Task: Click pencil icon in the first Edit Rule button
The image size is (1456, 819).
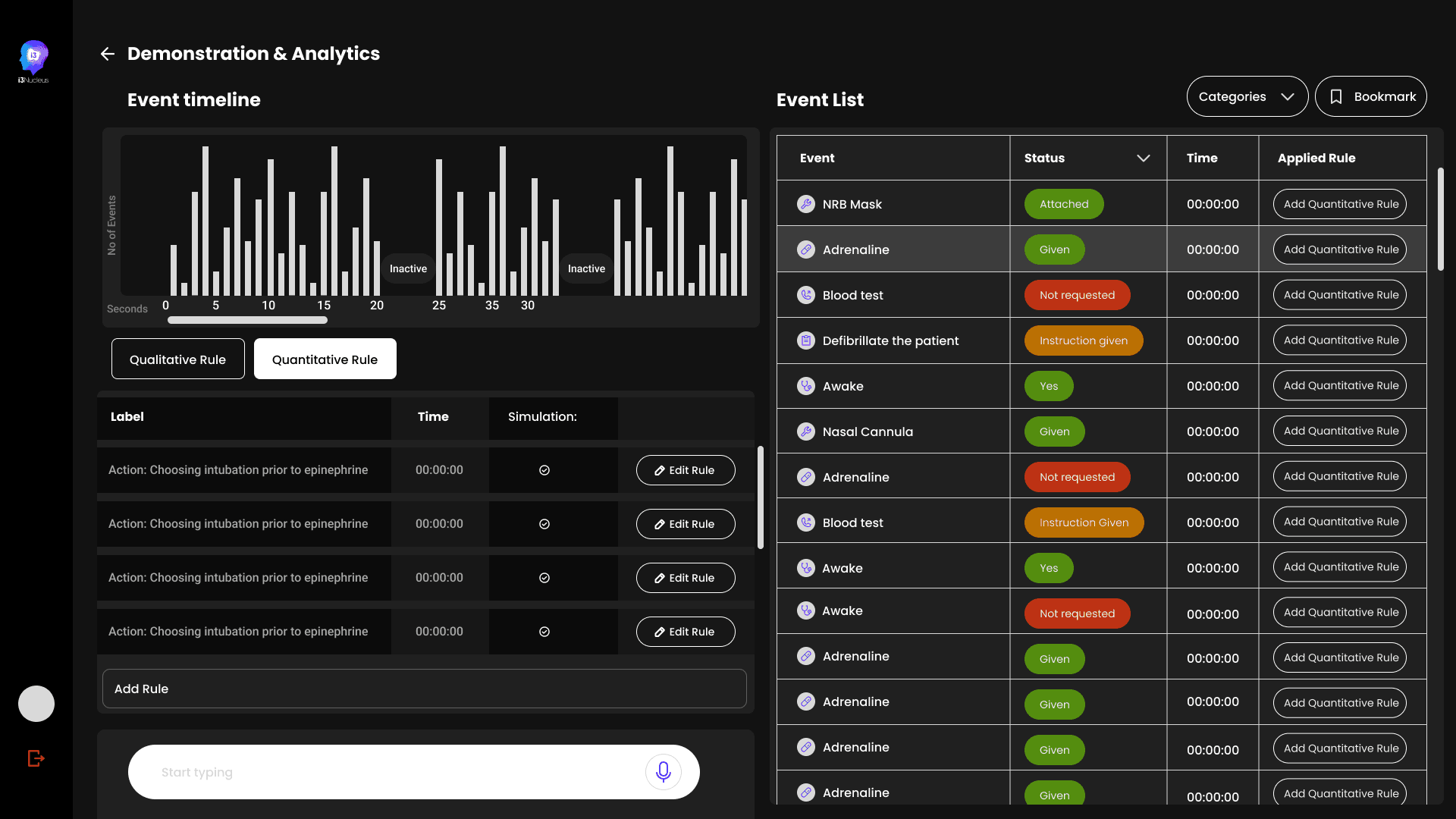Action: tap(660, 470)
